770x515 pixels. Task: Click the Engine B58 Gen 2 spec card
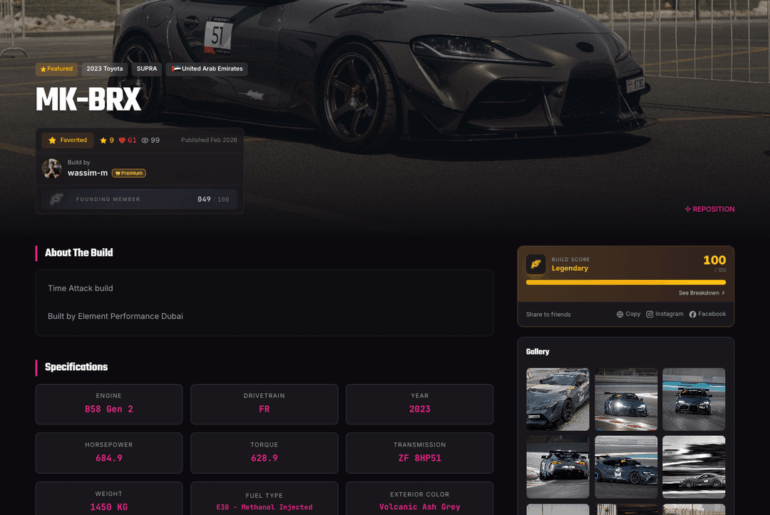109,404
